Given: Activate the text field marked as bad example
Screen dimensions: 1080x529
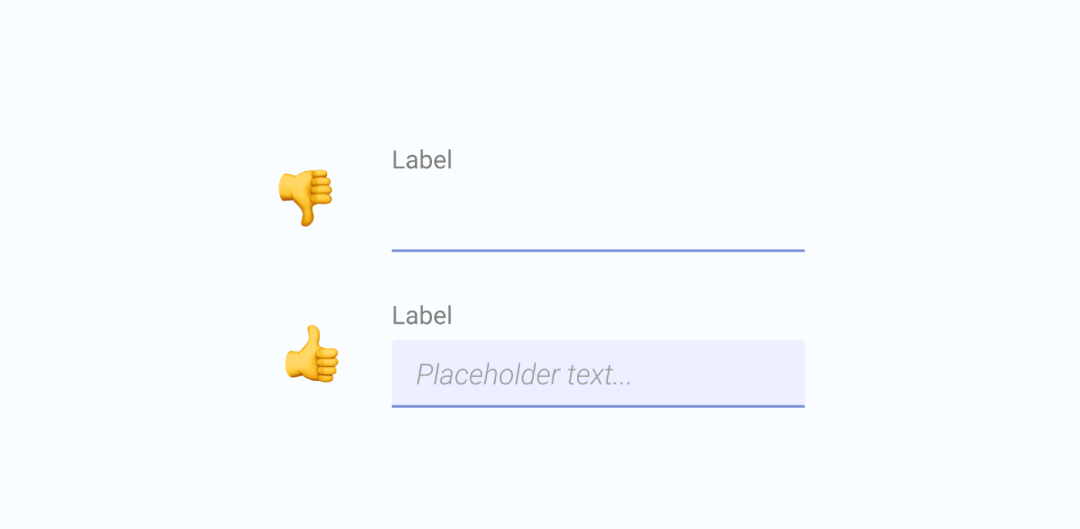Looking at the screenshot, I should coord(598,216).
